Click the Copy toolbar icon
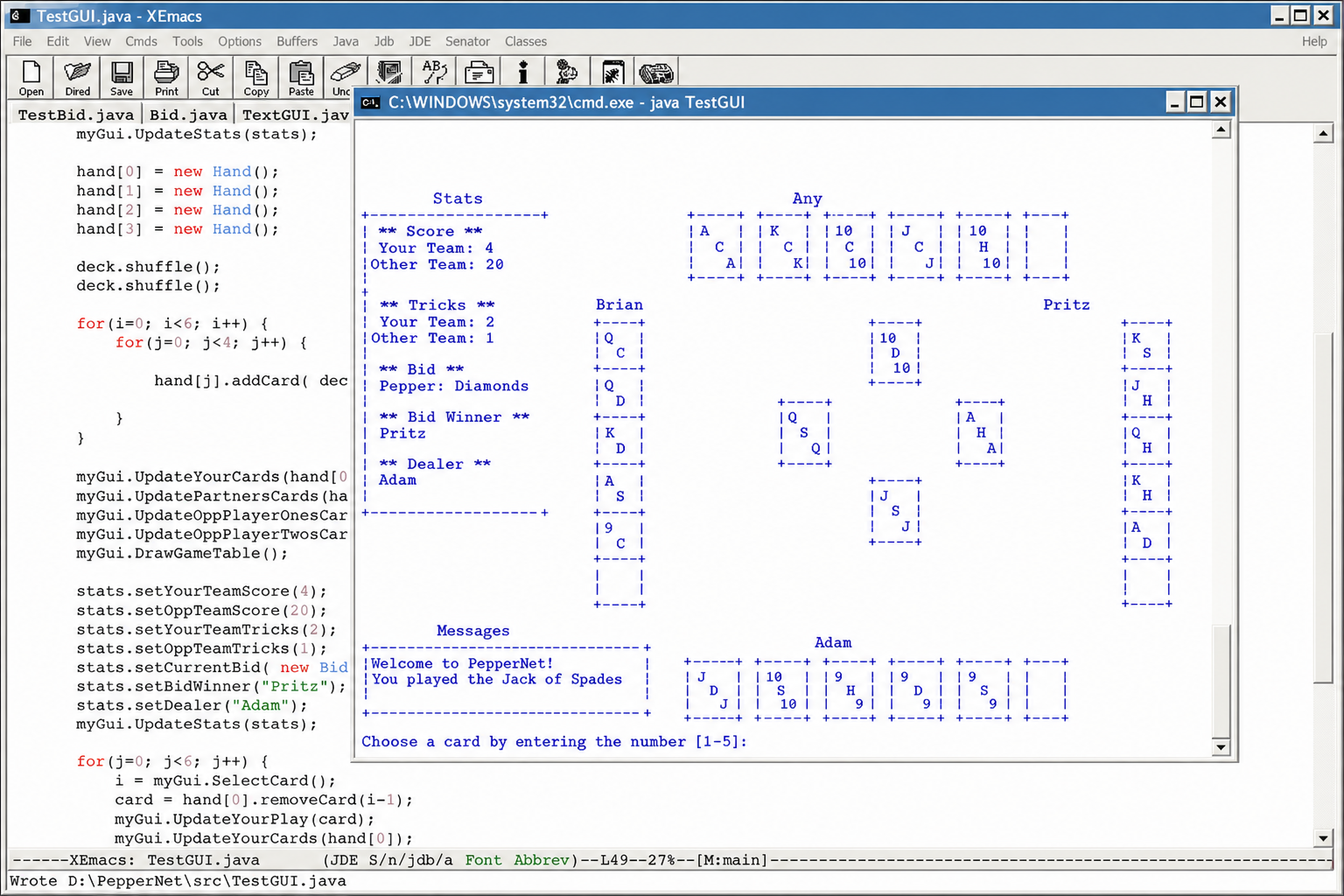1344x896 pixels. pos(256,77)
